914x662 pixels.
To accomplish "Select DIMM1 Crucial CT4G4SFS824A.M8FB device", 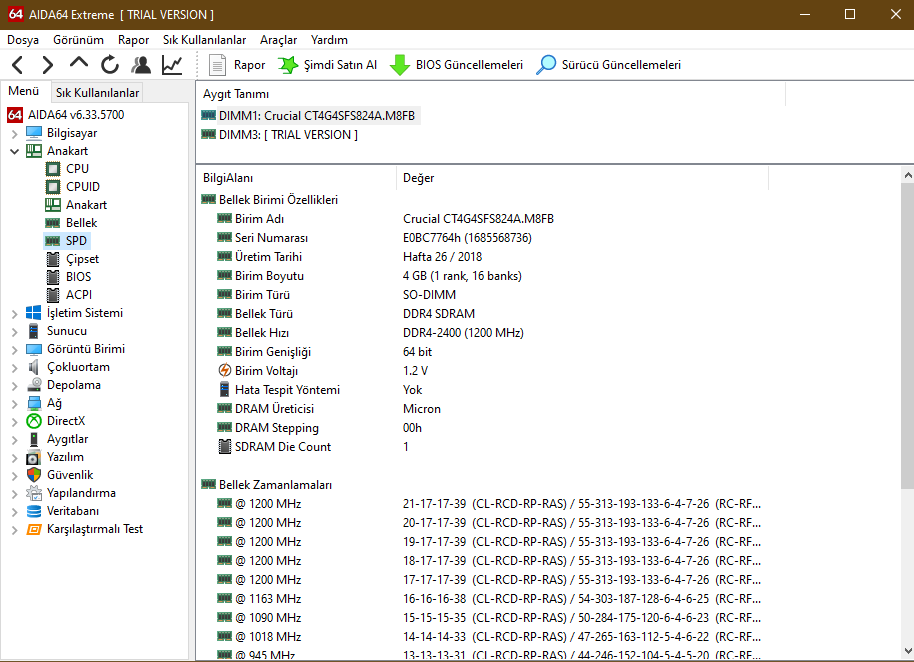I will 309,116.
